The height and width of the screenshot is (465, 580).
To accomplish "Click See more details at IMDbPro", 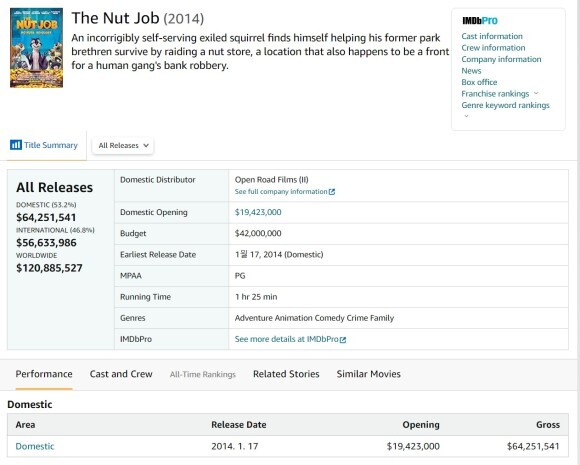I will (286, 339).
